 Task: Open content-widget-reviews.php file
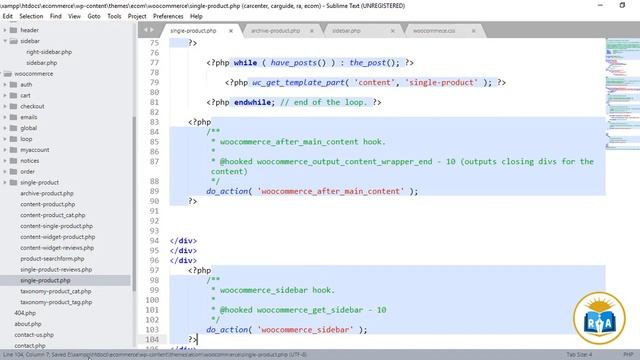pos(57,248)
